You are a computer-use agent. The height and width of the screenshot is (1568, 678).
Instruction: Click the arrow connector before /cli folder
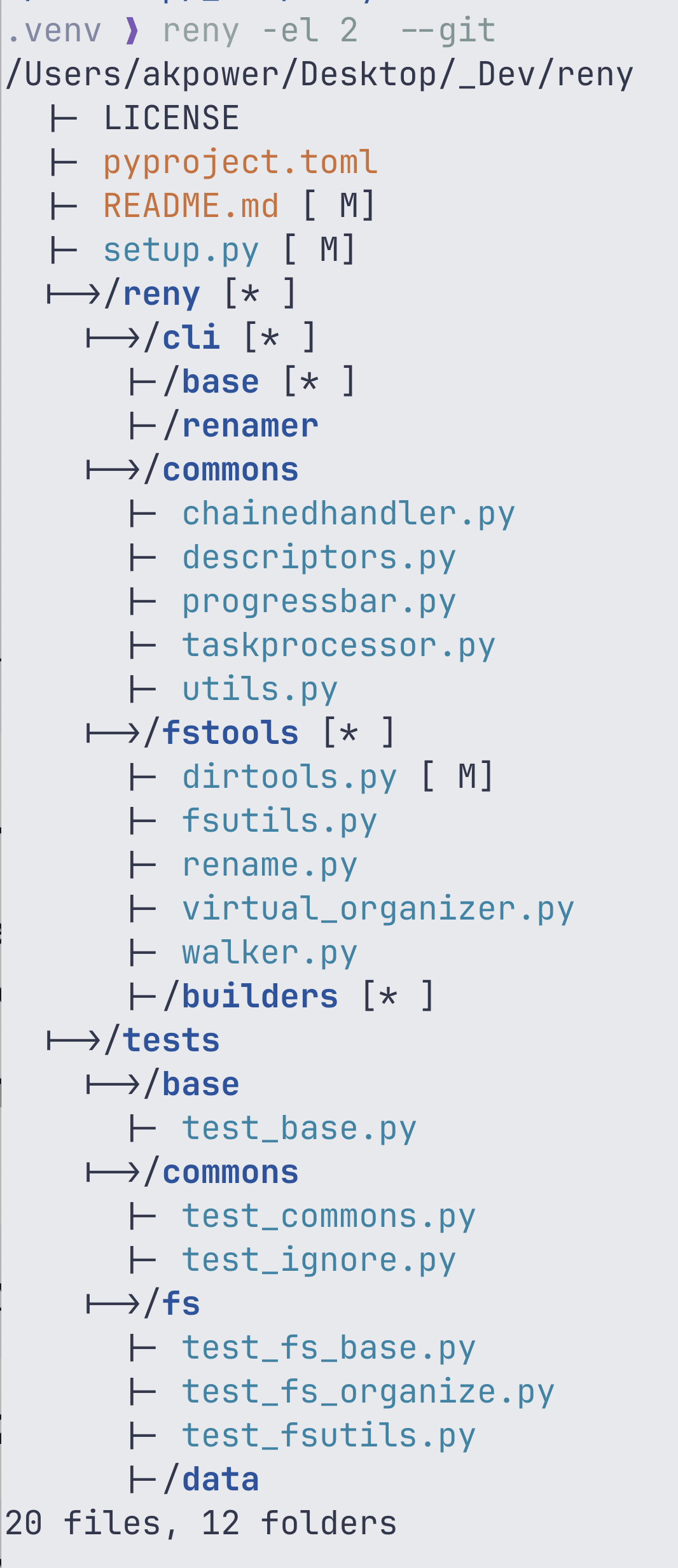tap(113, 338)
